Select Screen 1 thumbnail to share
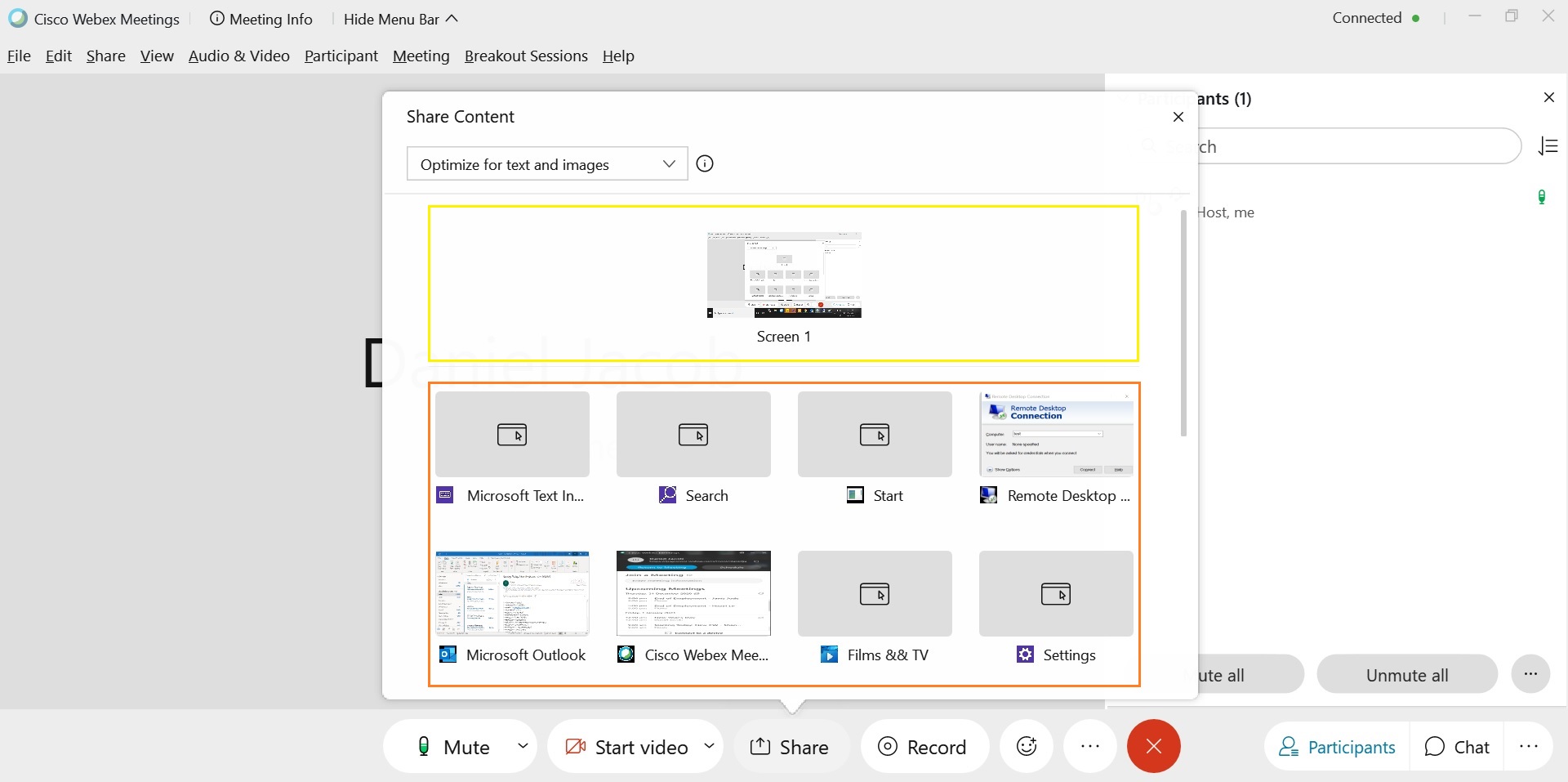 pos(784,275)
